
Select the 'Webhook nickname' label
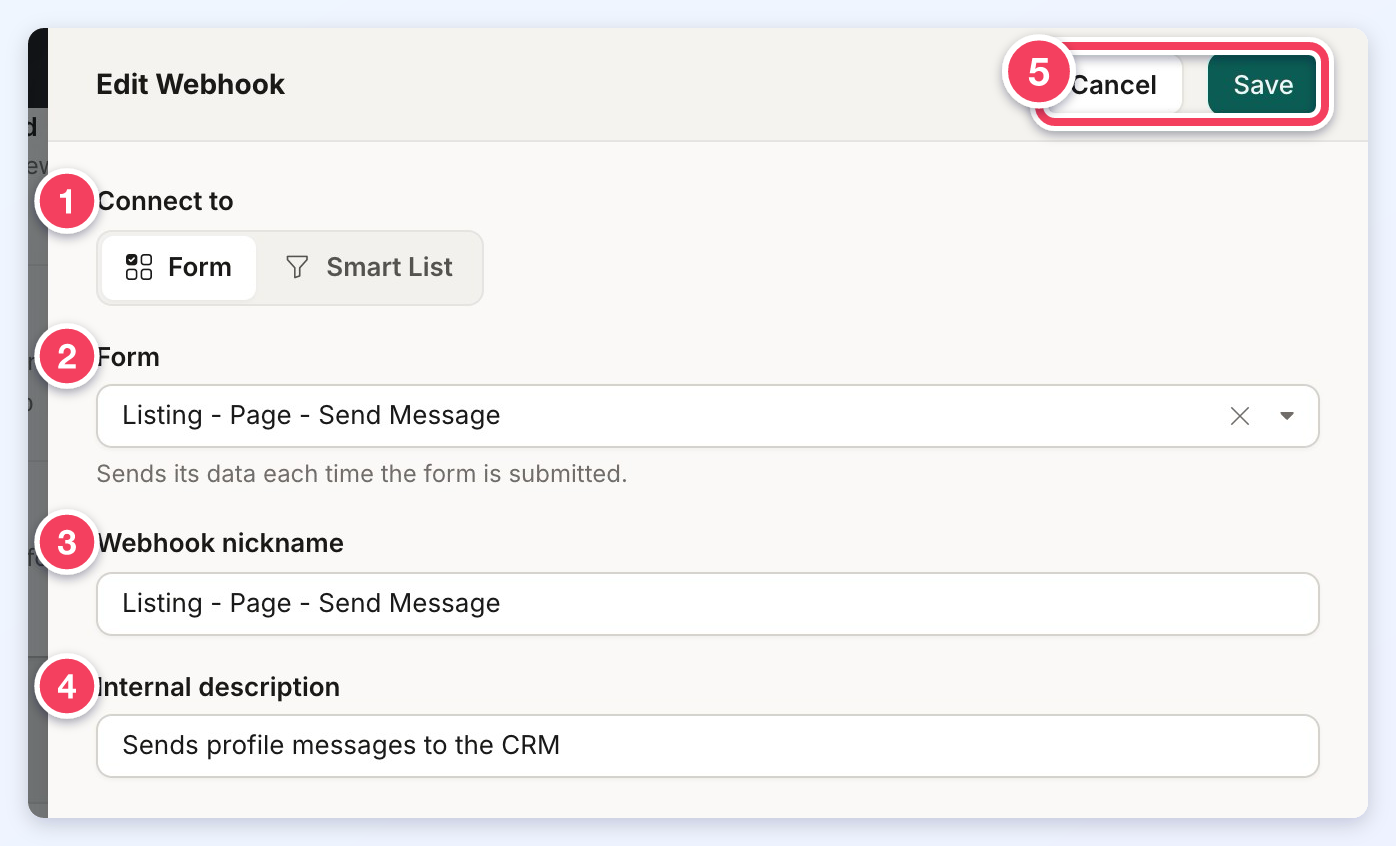tap(220, 543)
